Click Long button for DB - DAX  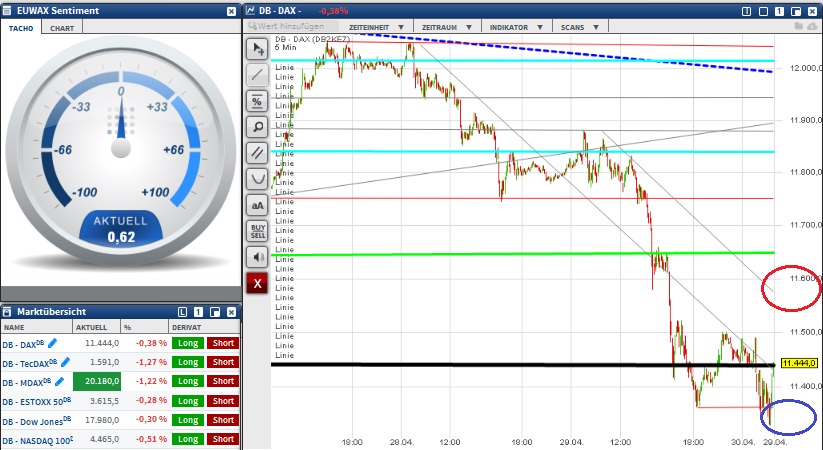click(187, 343)
